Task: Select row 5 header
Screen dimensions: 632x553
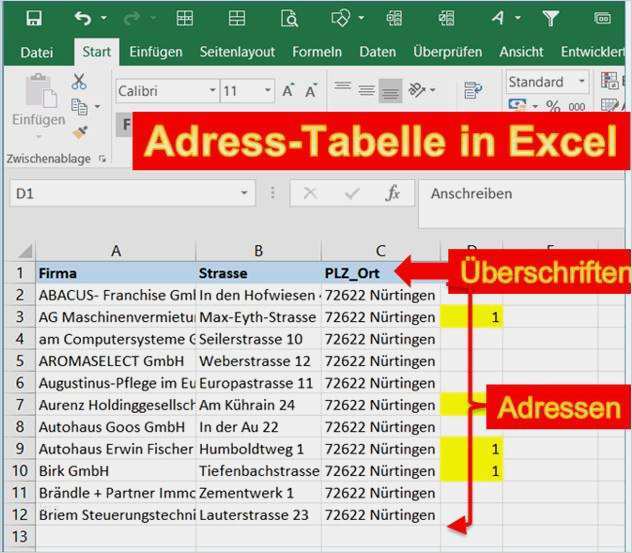Action: click(x=19, y=361)
